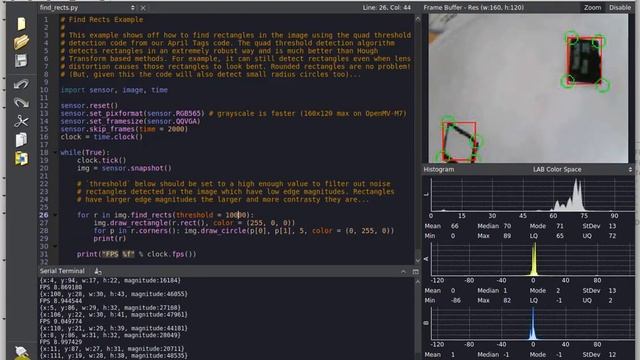Click the sensor.set_framesize(sensor.QQVGA) line

click(x=131, y=121)
